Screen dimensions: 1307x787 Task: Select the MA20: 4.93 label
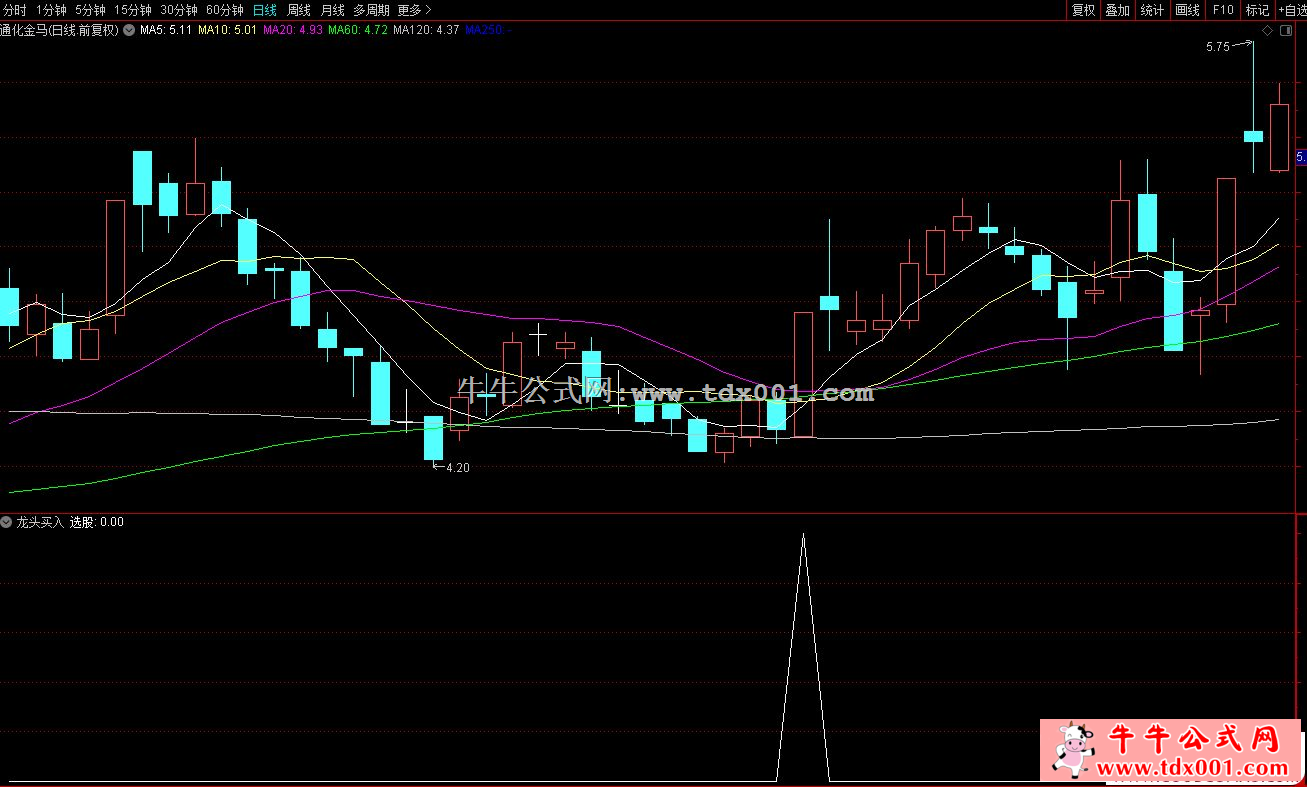292,30
